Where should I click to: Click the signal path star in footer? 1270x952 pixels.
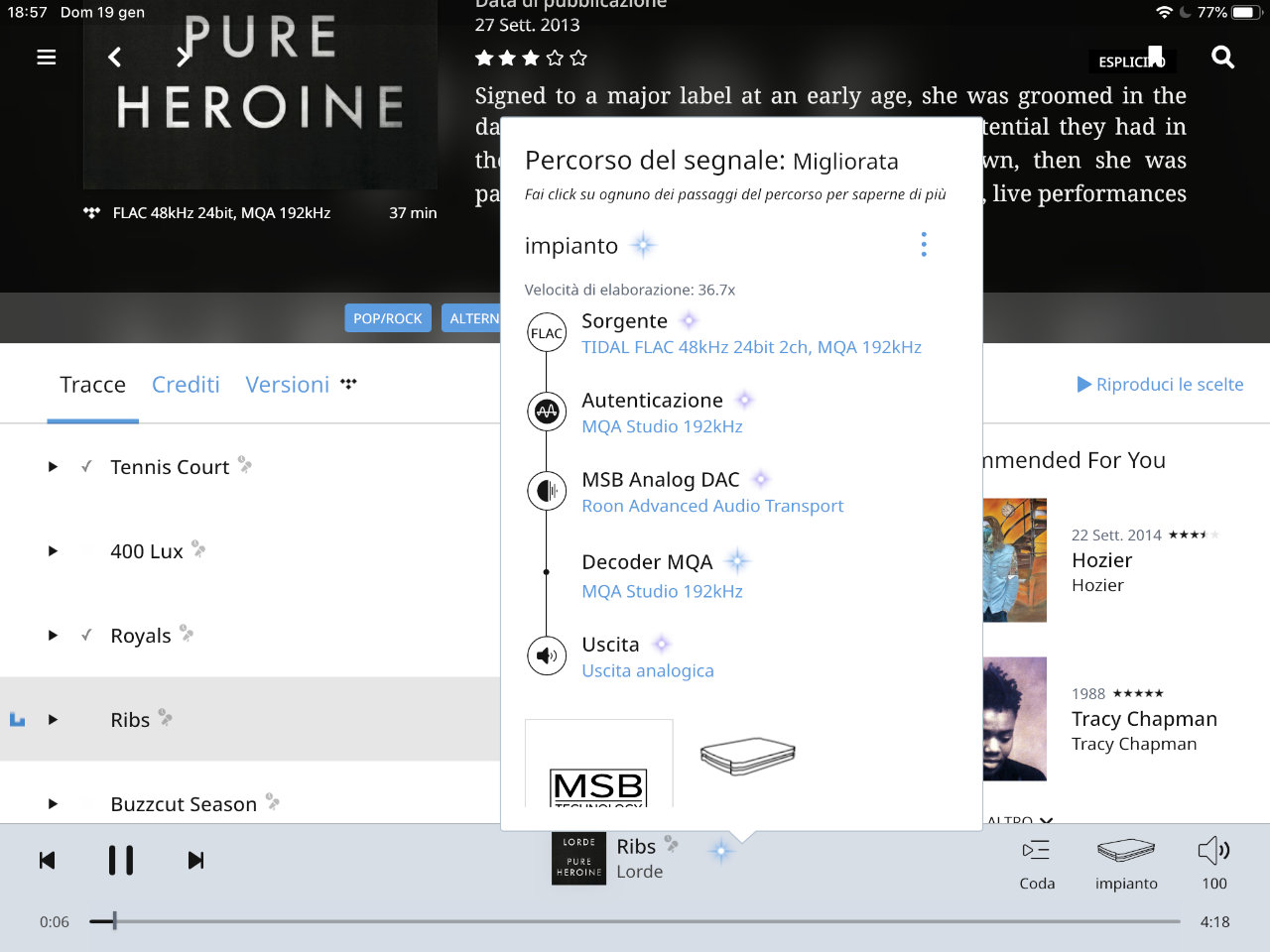pyautogui.click(x=721, y=850)
